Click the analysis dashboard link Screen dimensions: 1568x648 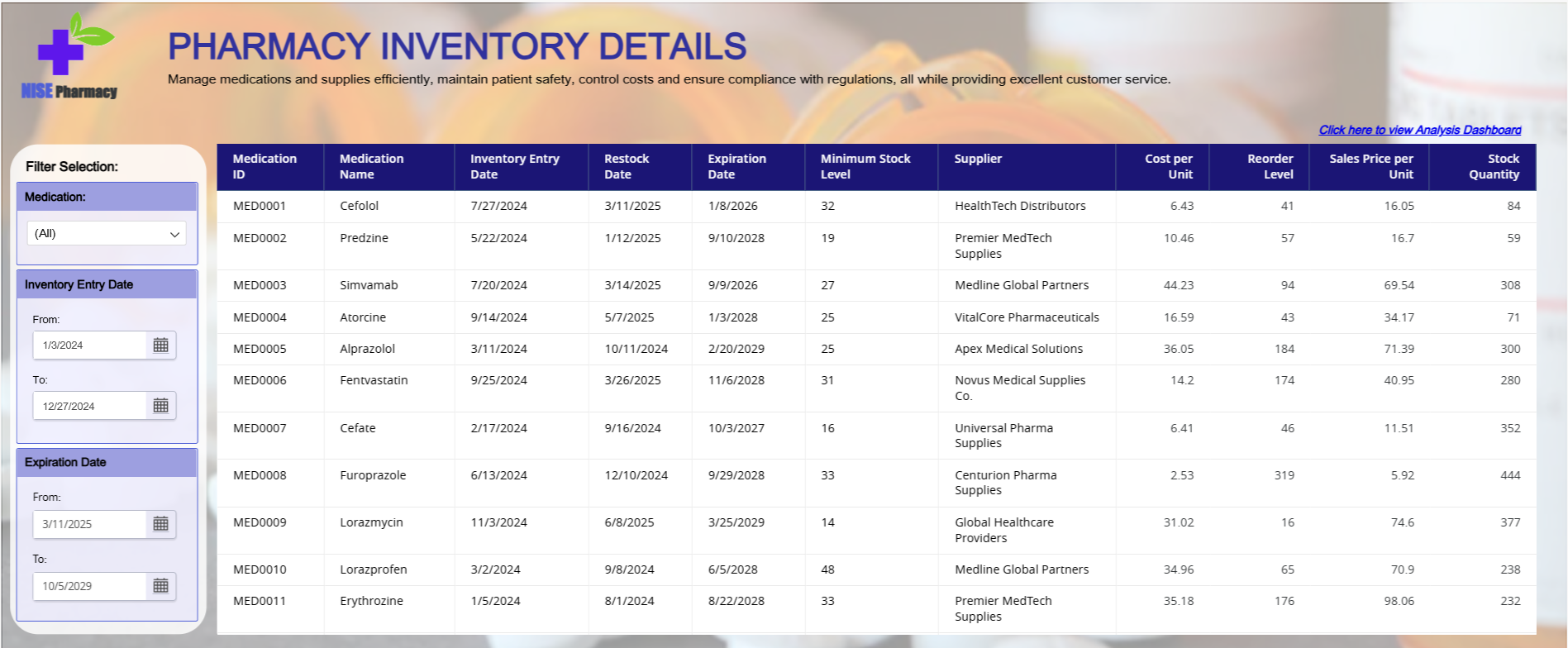pyautogui.click(x=1419, y=130)
